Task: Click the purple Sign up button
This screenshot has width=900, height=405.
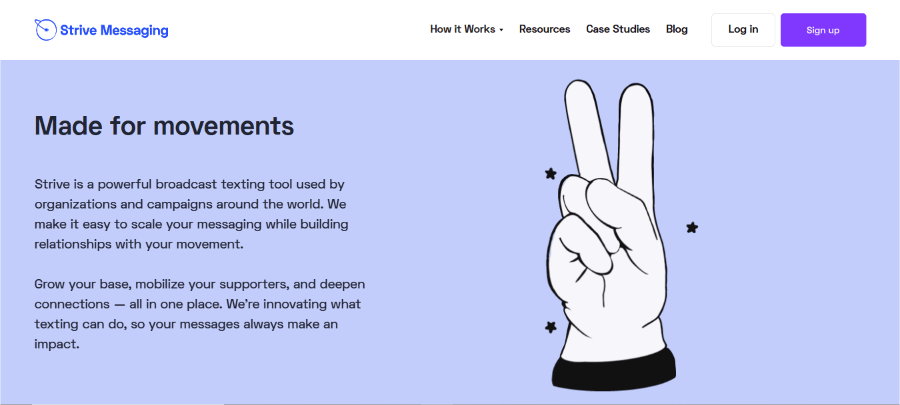Action: point(823,30)
